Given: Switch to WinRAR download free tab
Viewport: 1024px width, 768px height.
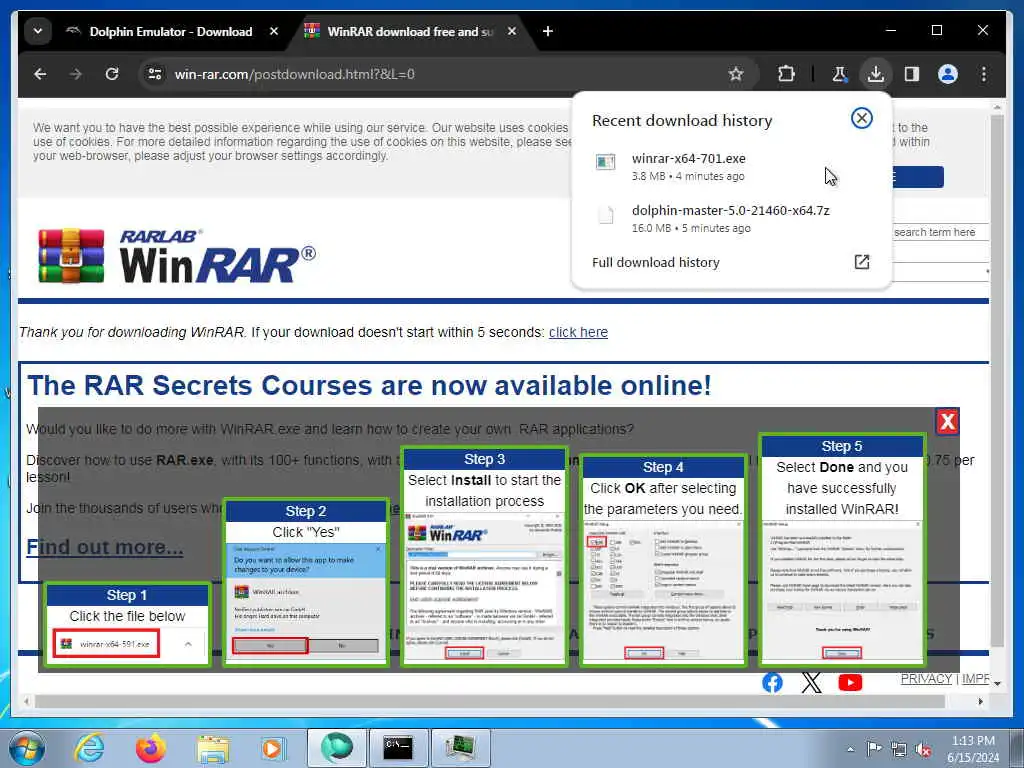Looking at the screenshot, I should pyautogui.click(x=409, y=31).
